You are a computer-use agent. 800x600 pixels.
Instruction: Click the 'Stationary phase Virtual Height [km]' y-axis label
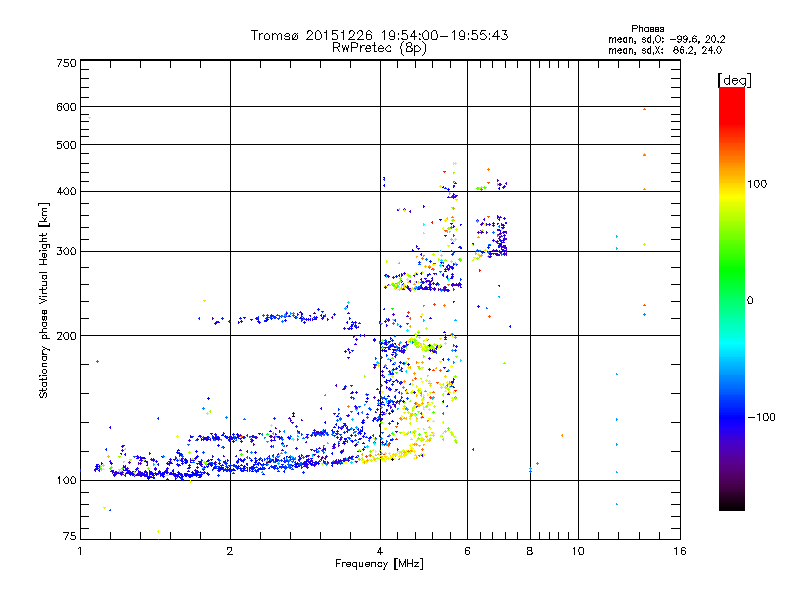coord(44,301)
